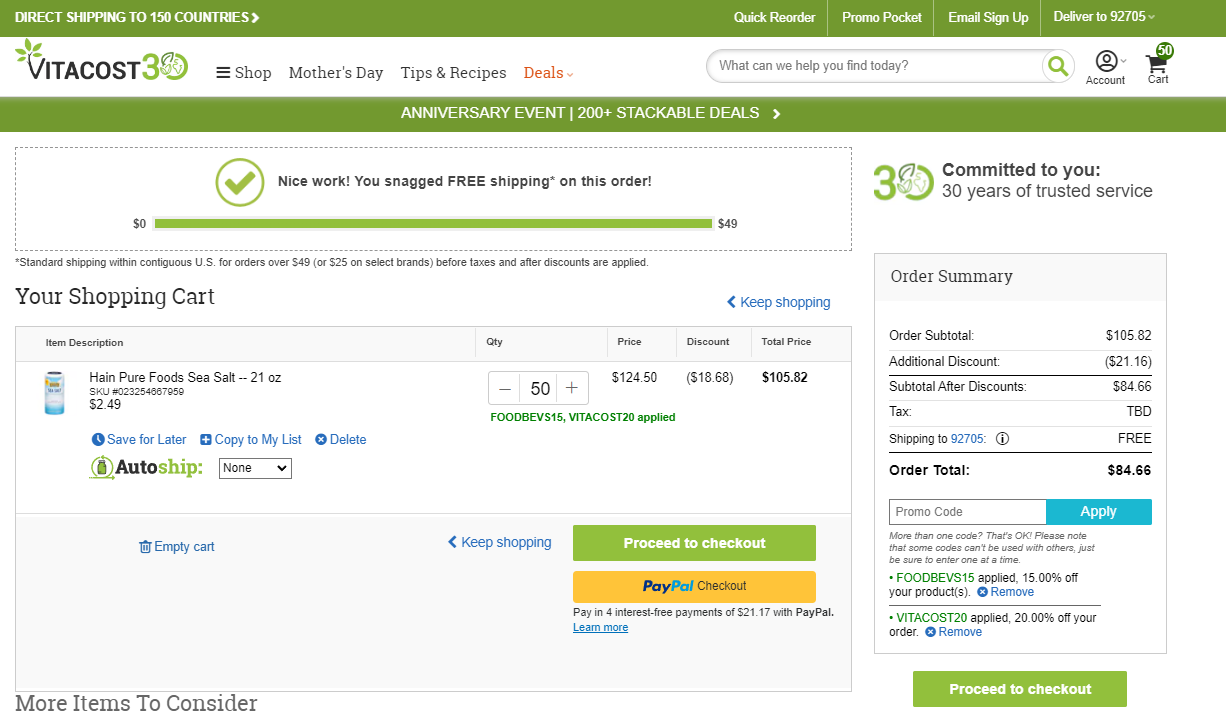Click the Order Total $84.66 value
This screenshot has height=722, width=1226.
(1129, 470)
